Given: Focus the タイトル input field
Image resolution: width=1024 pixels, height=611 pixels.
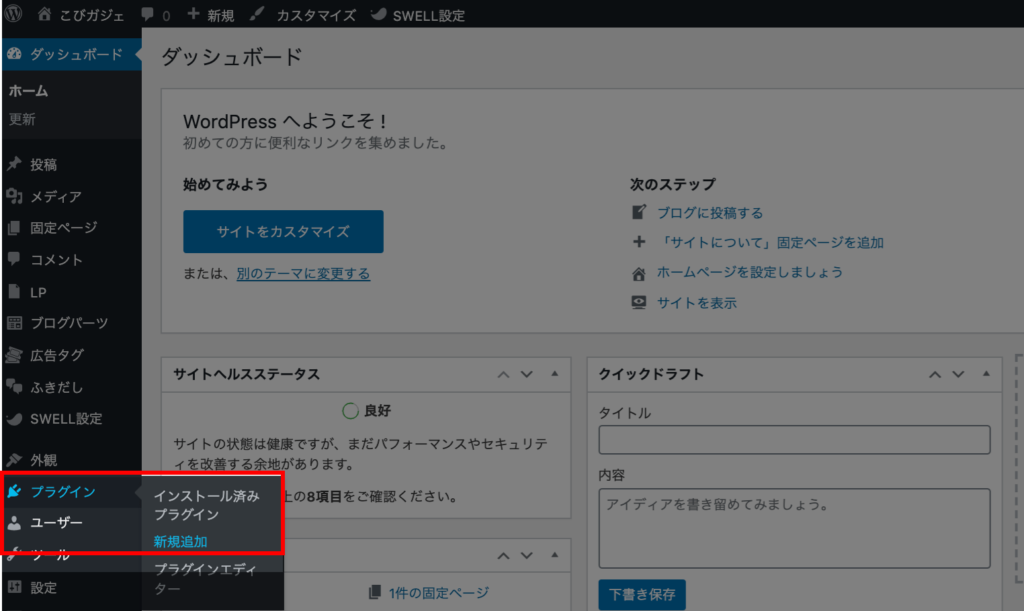Looking at the screenshot, I should 794,440.
